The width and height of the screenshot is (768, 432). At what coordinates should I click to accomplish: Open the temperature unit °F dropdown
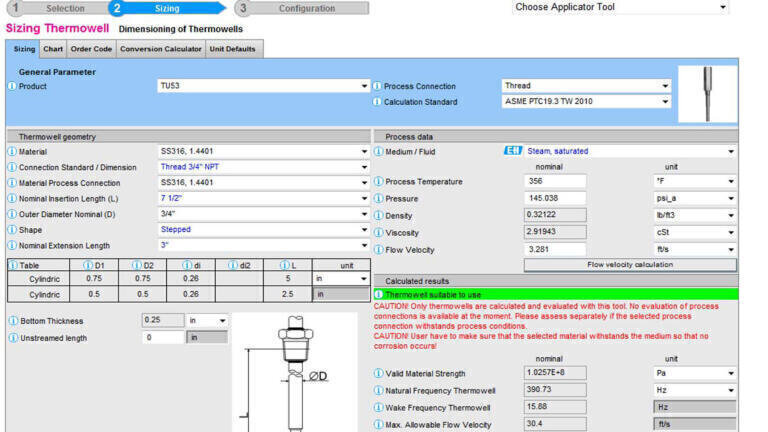point(695,181)
